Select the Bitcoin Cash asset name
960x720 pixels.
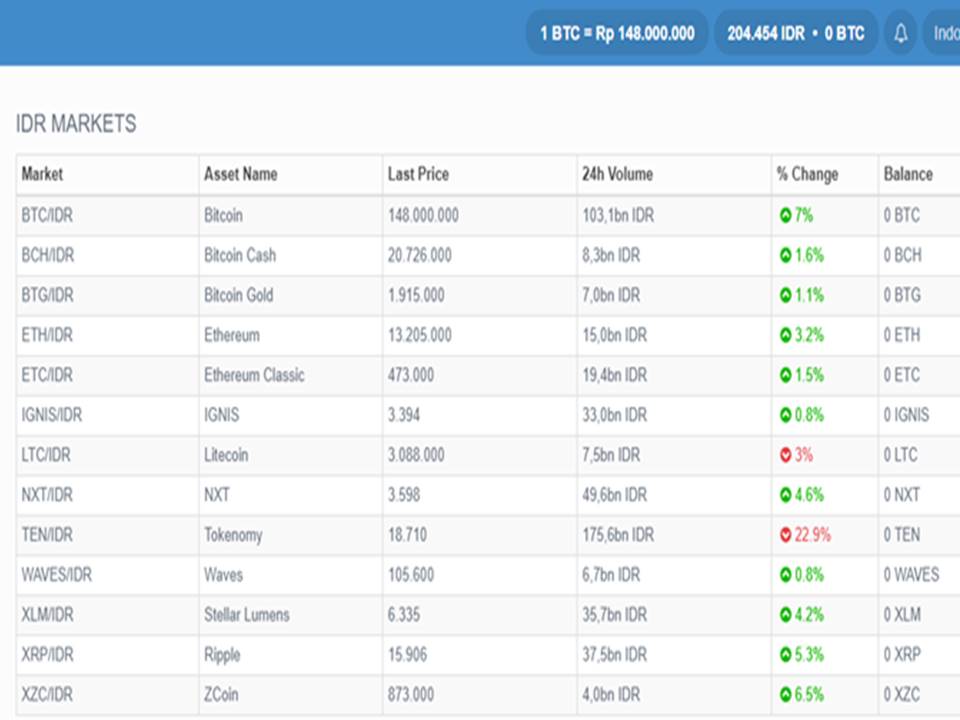click(240, 255)
